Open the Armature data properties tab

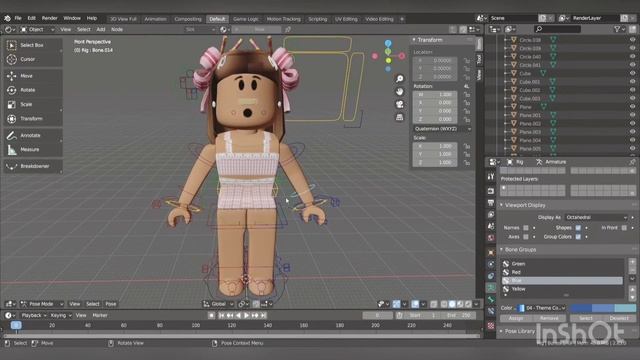pos(491,288)
